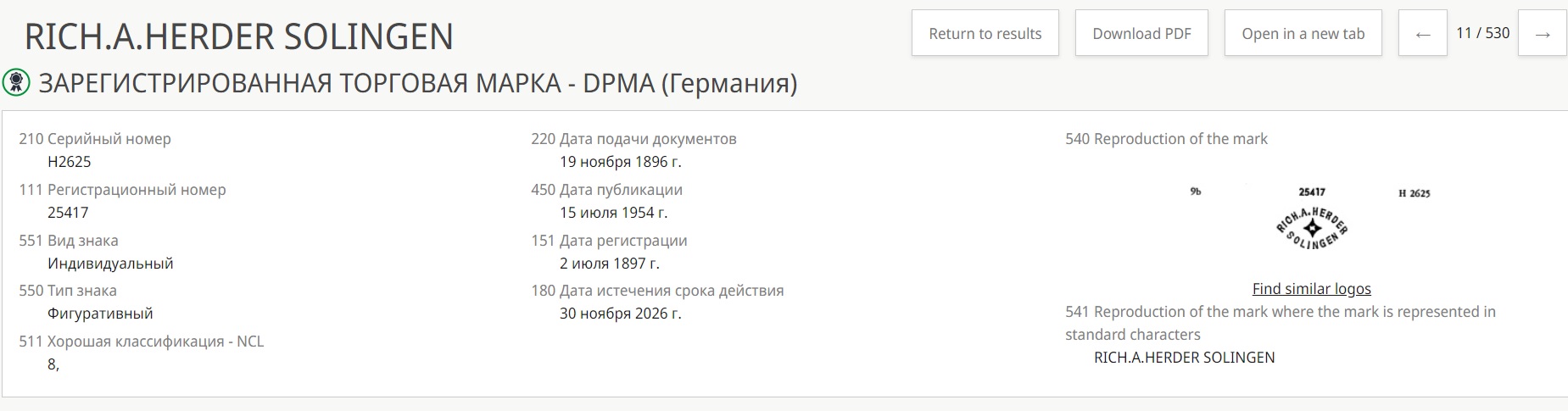Click the Find similar logos link
Viewport: 1568px width, 411px height.
coord(1311,289)
